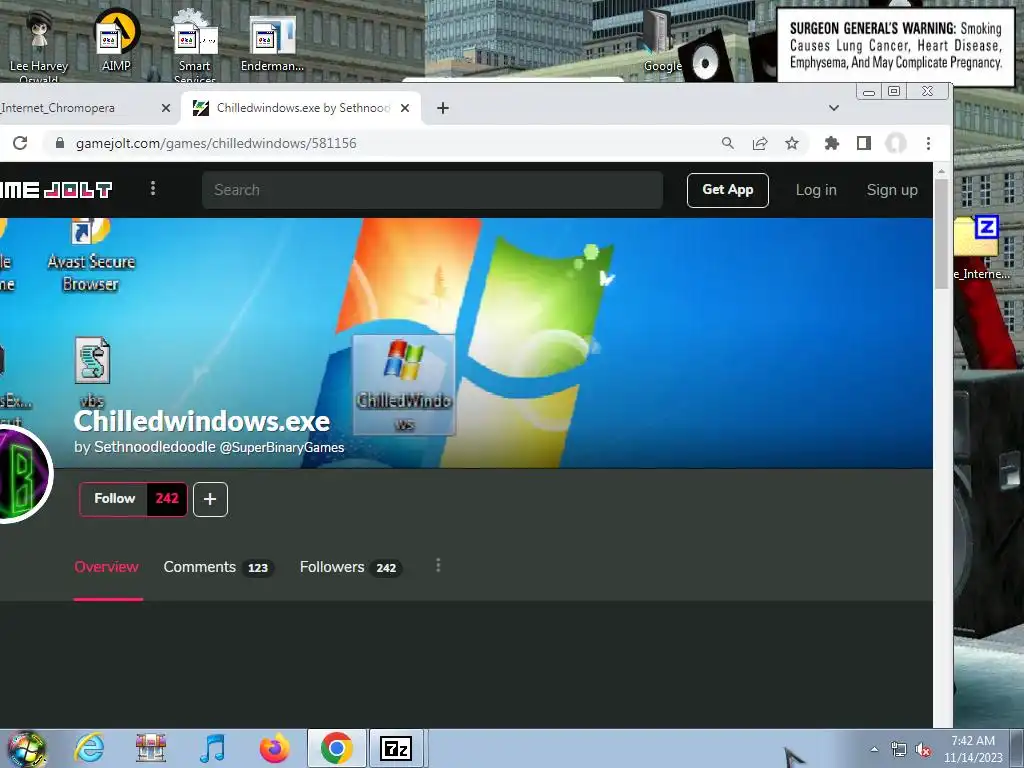Launch Internet Explorer from the taskbar
Image resolution: width=1024 pixels, height=768 pixels.
click(x=89, y=748)
